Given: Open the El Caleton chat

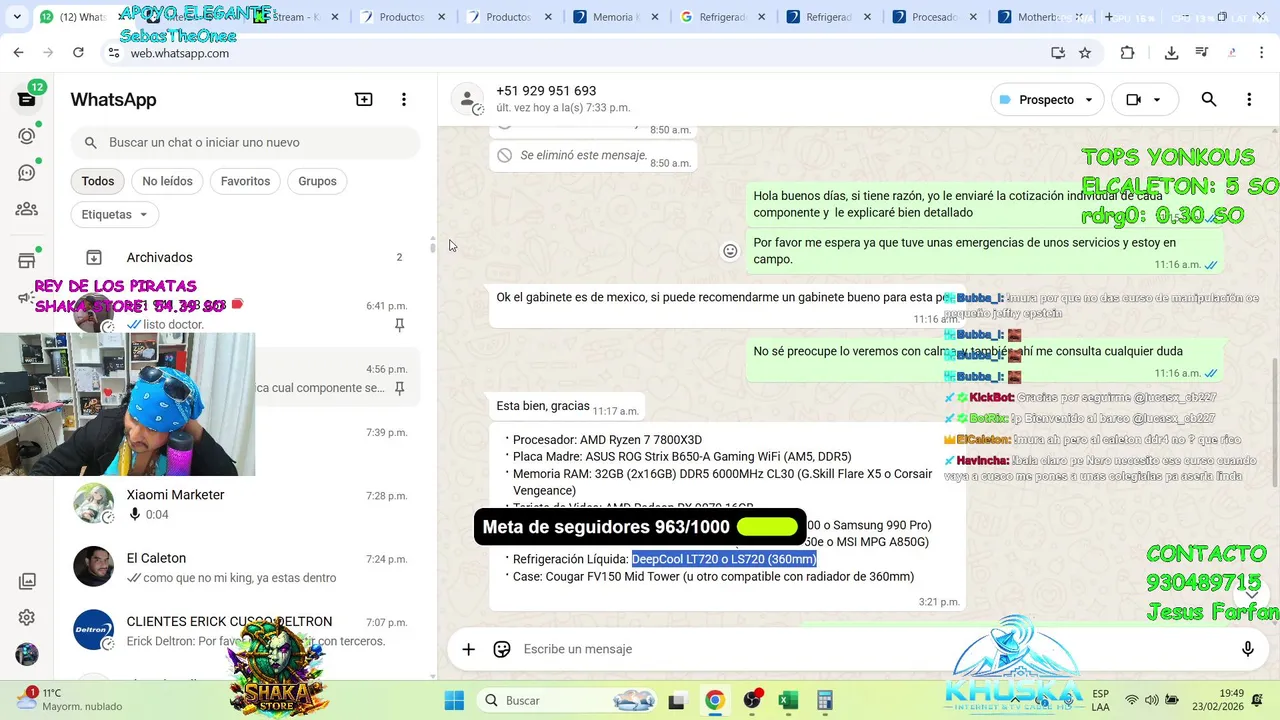Looking at the screenshot, I should (245, 567).
